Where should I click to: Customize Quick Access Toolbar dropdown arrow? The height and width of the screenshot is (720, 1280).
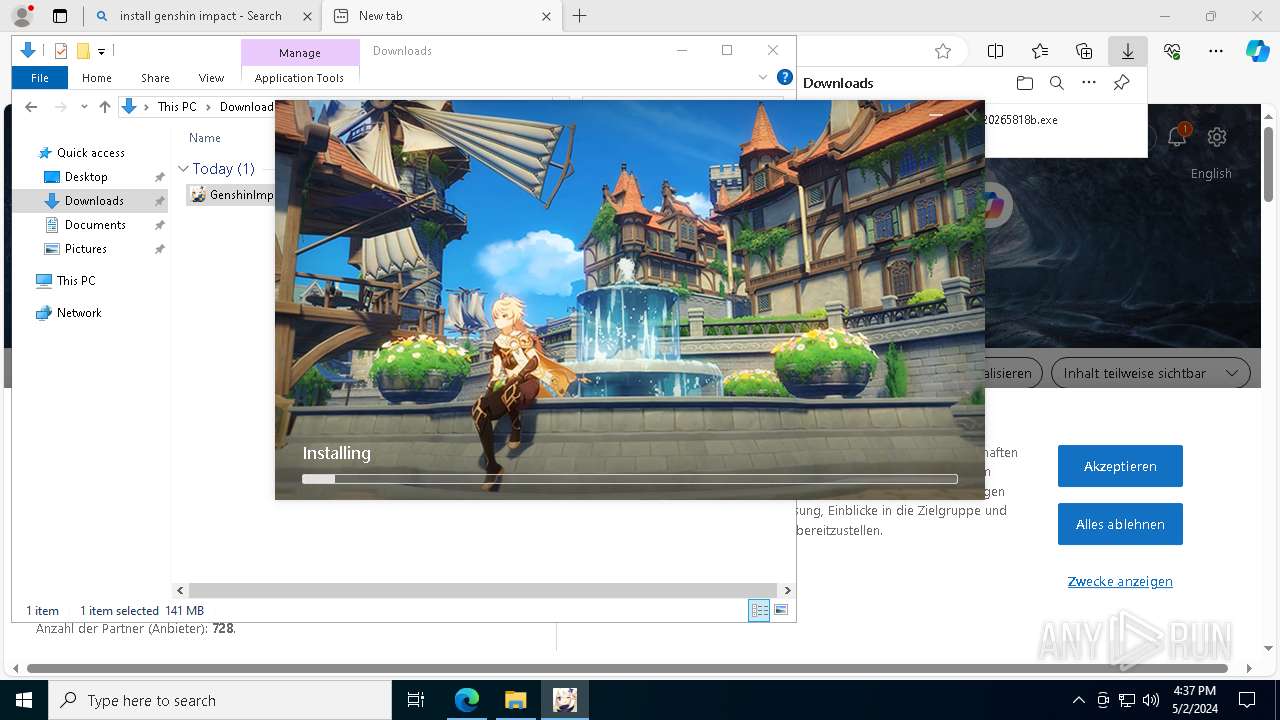101,51
